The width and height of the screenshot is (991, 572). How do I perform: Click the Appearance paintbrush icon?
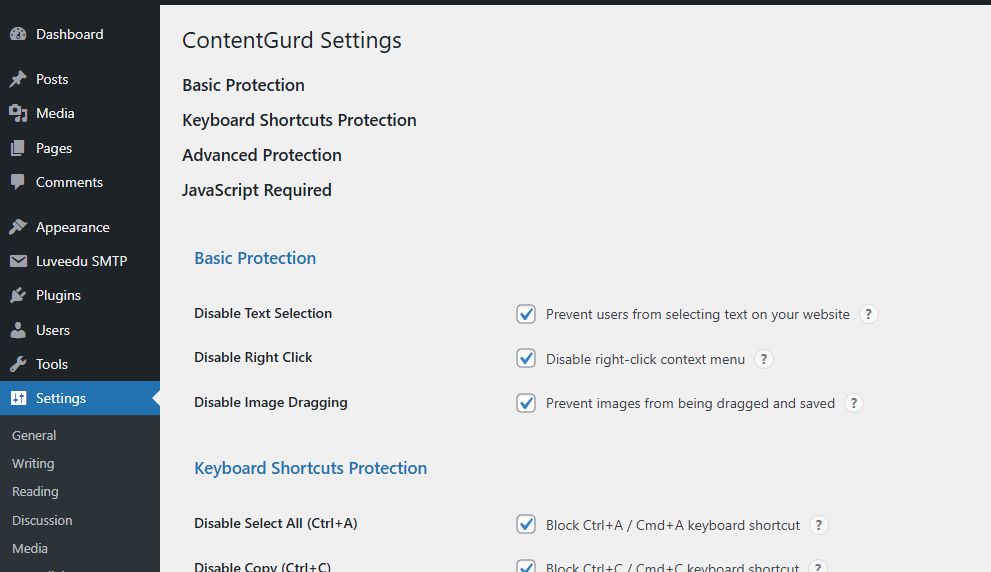point(18,227)
